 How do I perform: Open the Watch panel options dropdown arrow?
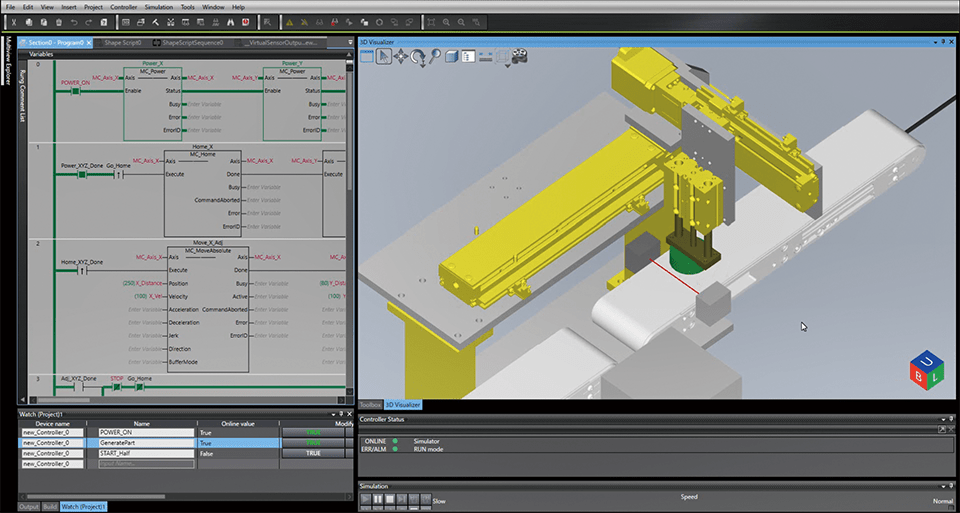[334, 414]
